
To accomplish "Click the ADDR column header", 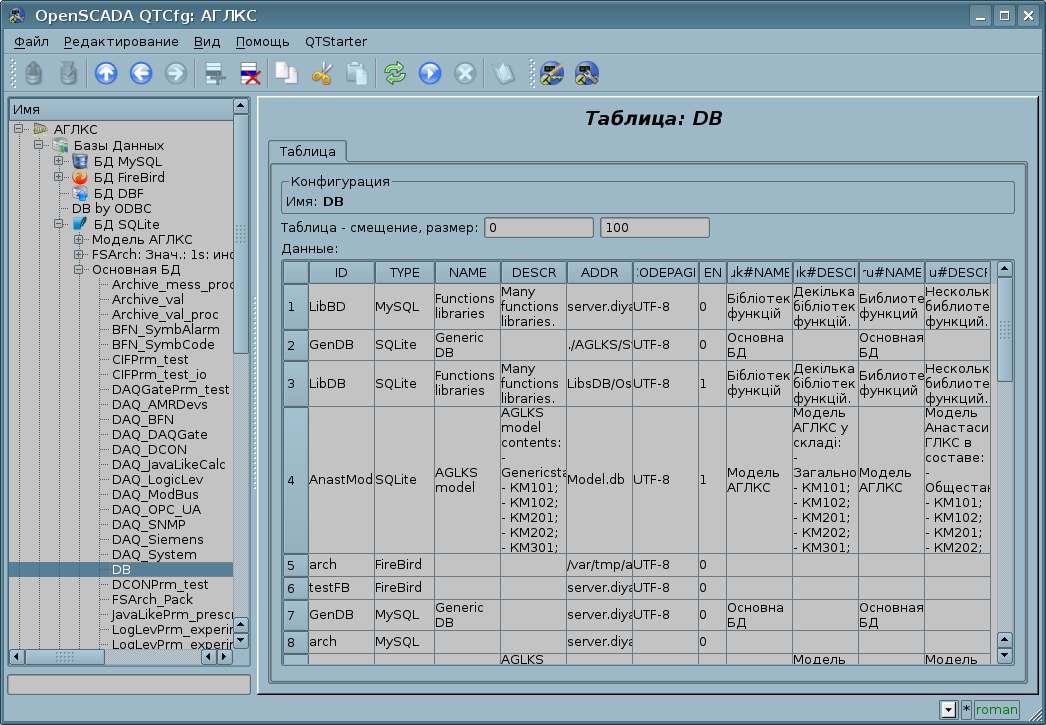I will [x=599, y=272].
